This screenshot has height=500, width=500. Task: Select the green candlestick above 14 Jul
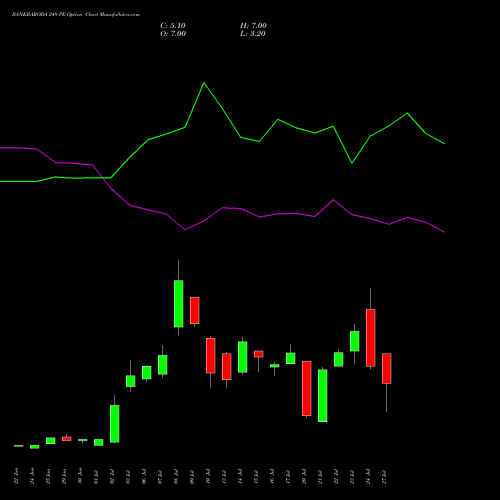tap(243, 357)
